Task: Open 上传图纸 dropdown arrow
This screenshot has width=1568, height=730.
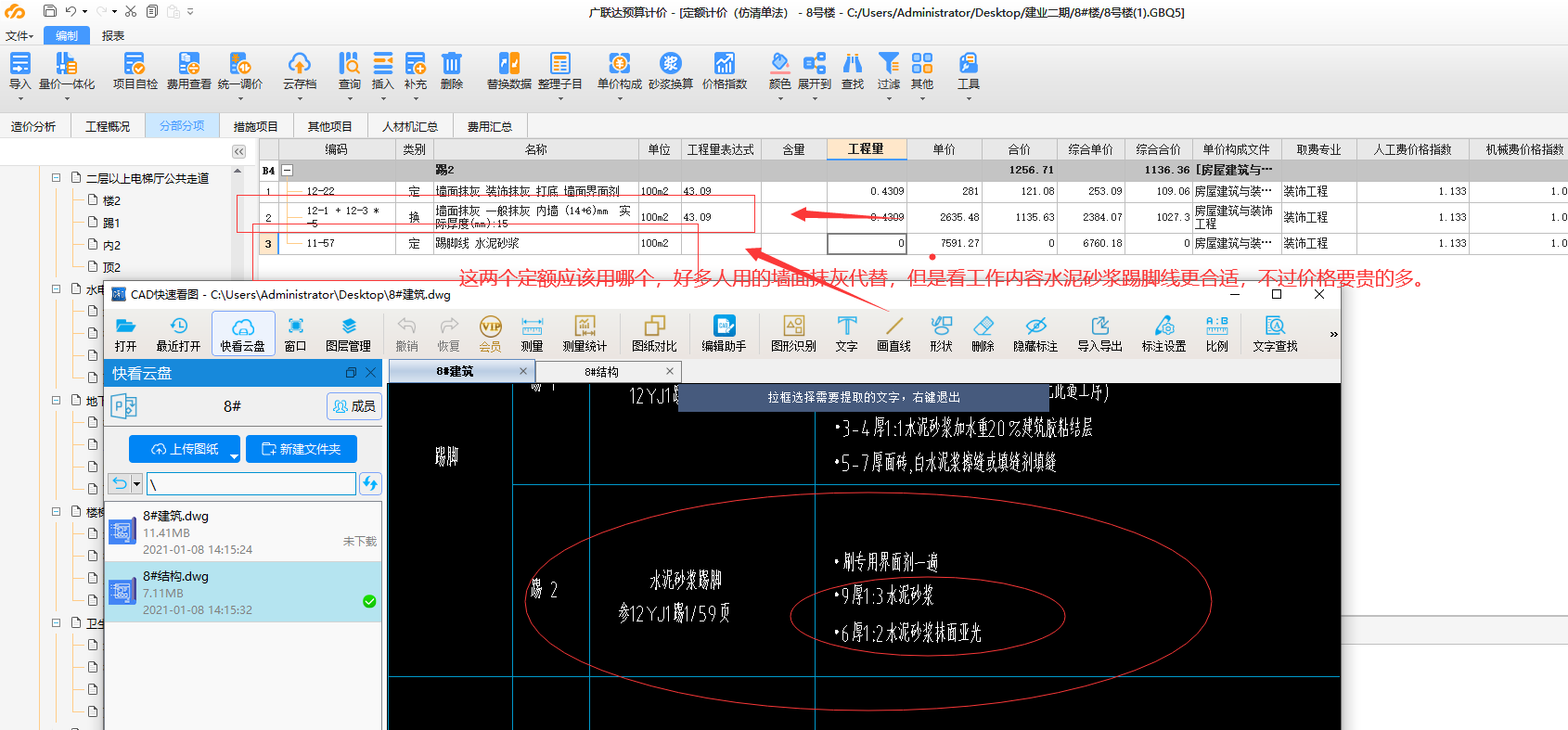Action: pos(234,456)
